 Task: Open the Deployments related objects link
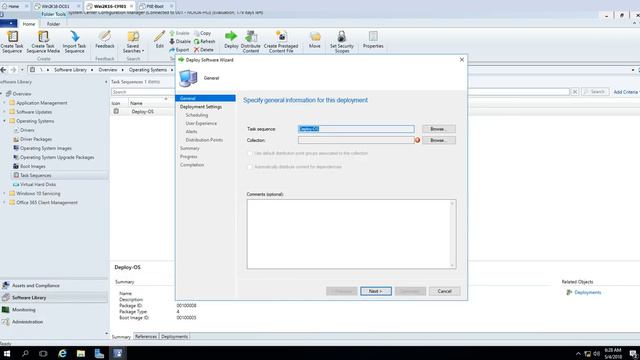[x=588, y=292]
